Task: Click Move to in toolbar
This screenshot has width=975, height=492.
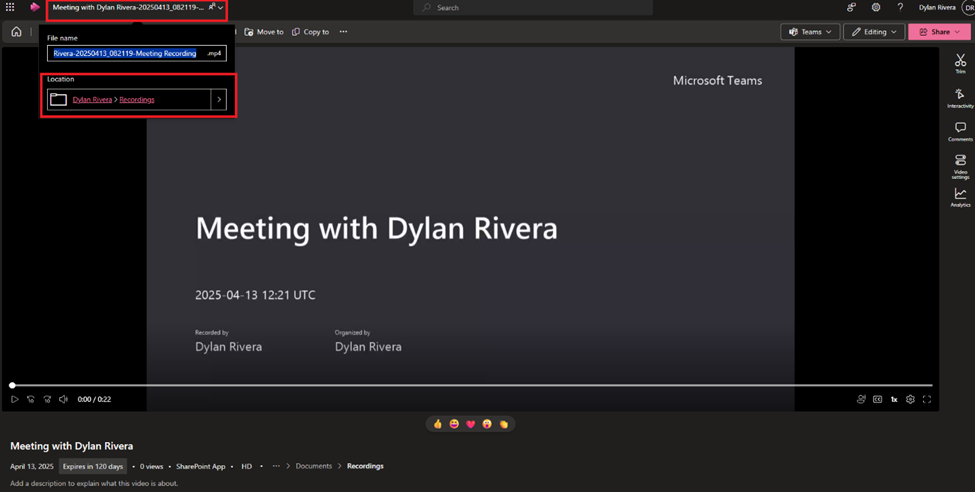Action: click(264, 32)
